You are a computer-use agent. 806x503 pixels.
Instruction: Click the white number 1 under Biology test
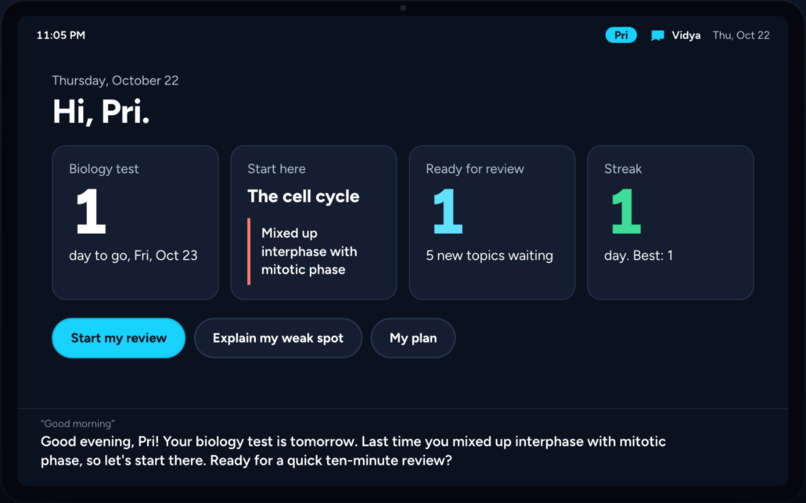click(x=91, y=211)
